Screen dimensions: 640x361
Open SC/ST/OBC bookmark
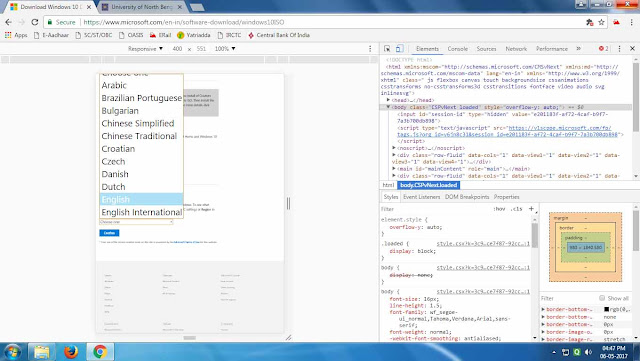point(94,35)
